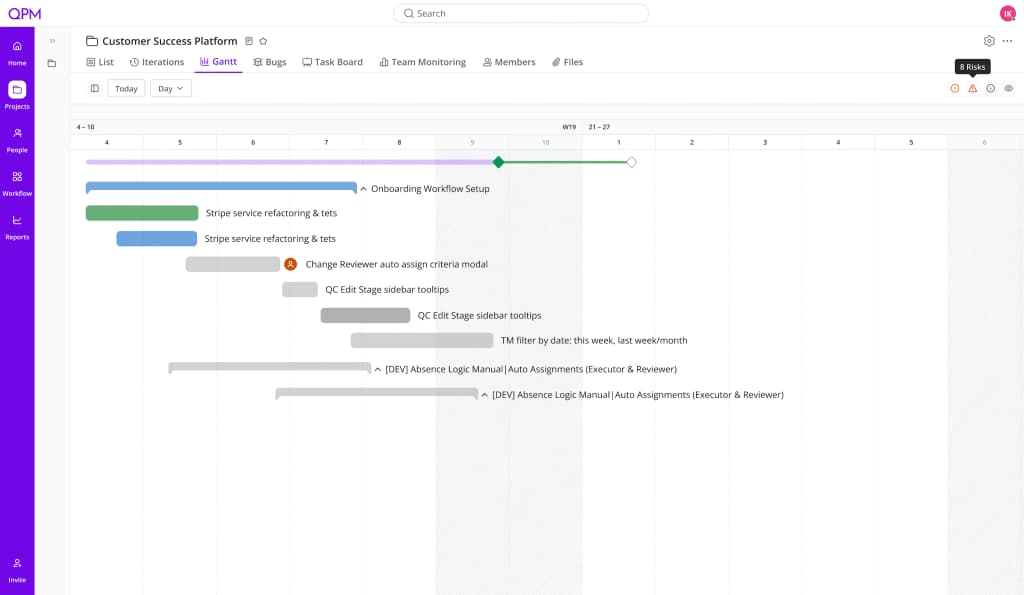The width and height of the screenshot is (1024, 595).
Task: Click the dark-gray QC Edit Stage sidebar tooltips bar
Action: coord(365,315)
